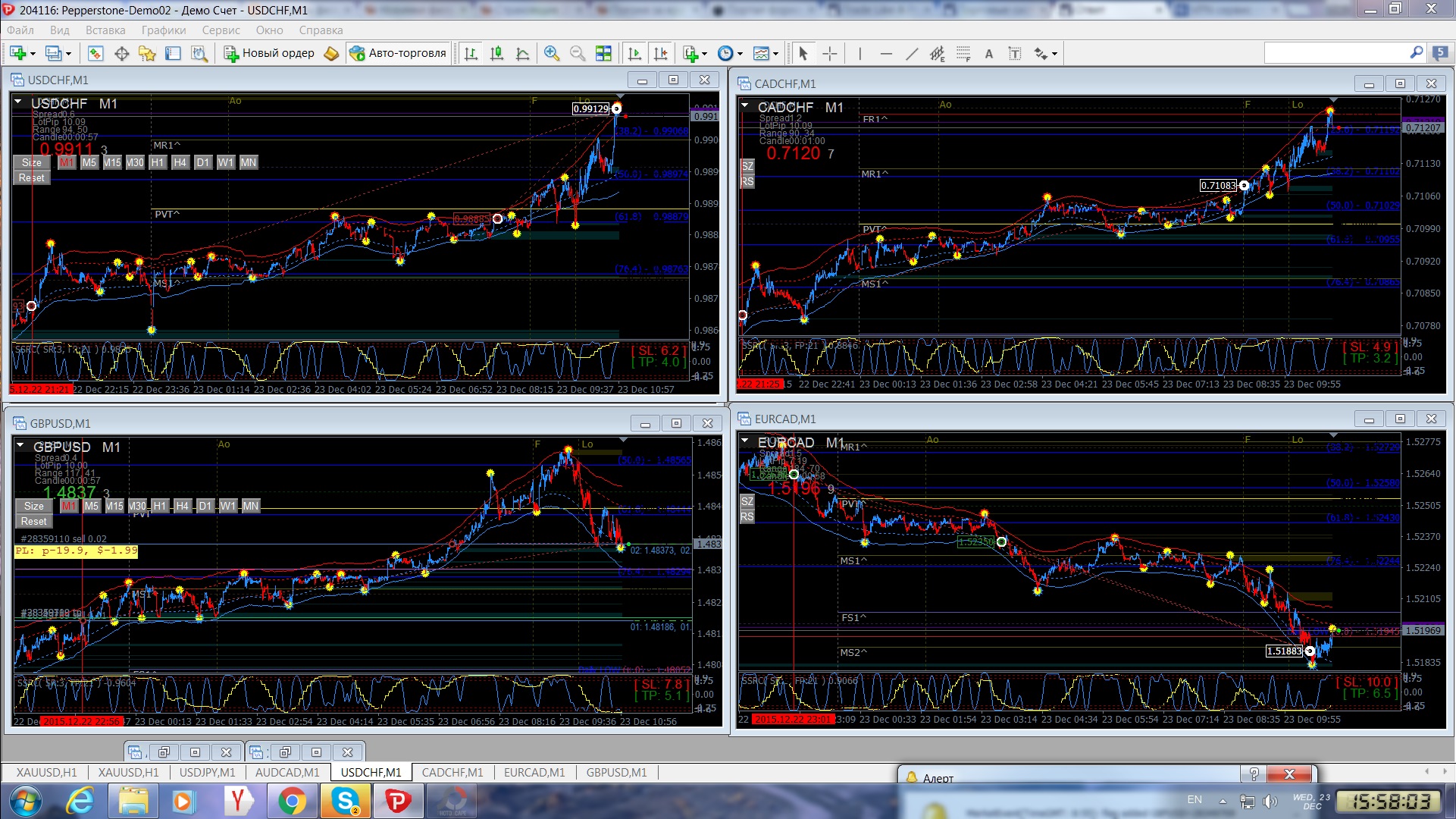Open the Terminal panel icon
Image resolution: width=1456 pixels, height=819 pixels.
click(x=173, y=53)
